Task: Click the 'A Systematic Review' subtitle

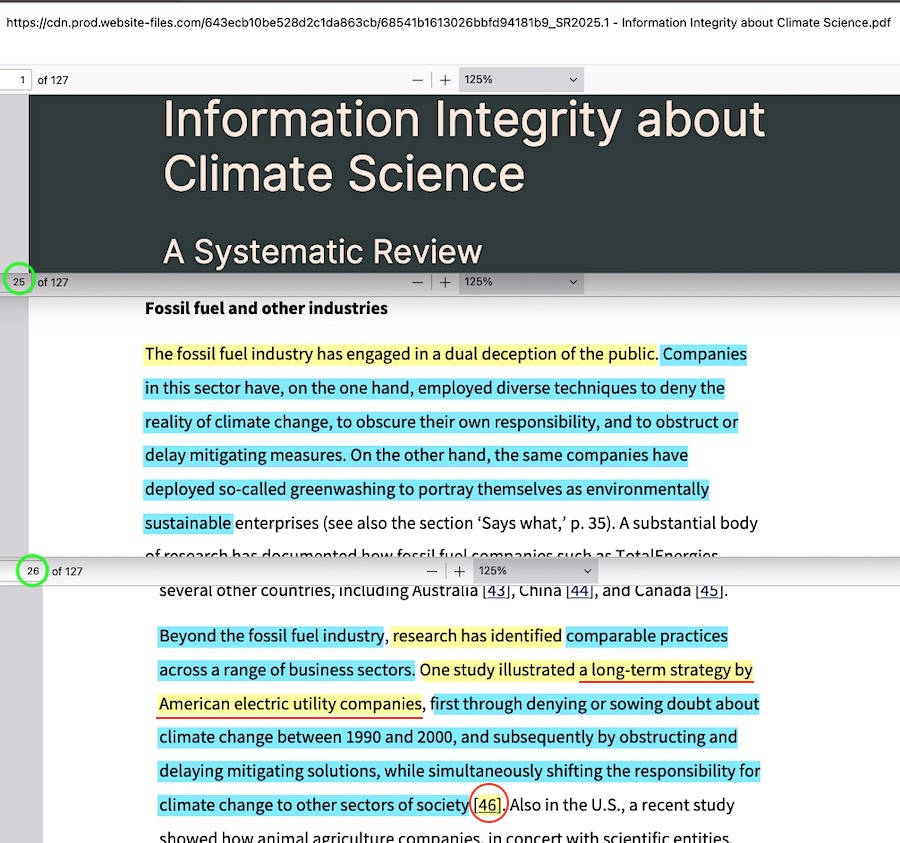Action: pos(322,252)
